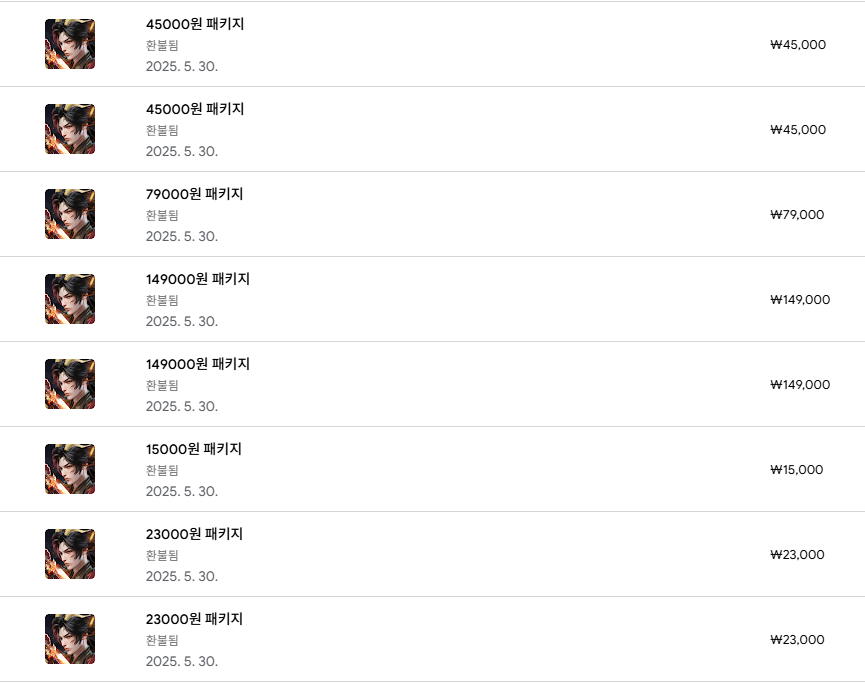Open the game icon for 79000원 패키지

pos(70,214)
